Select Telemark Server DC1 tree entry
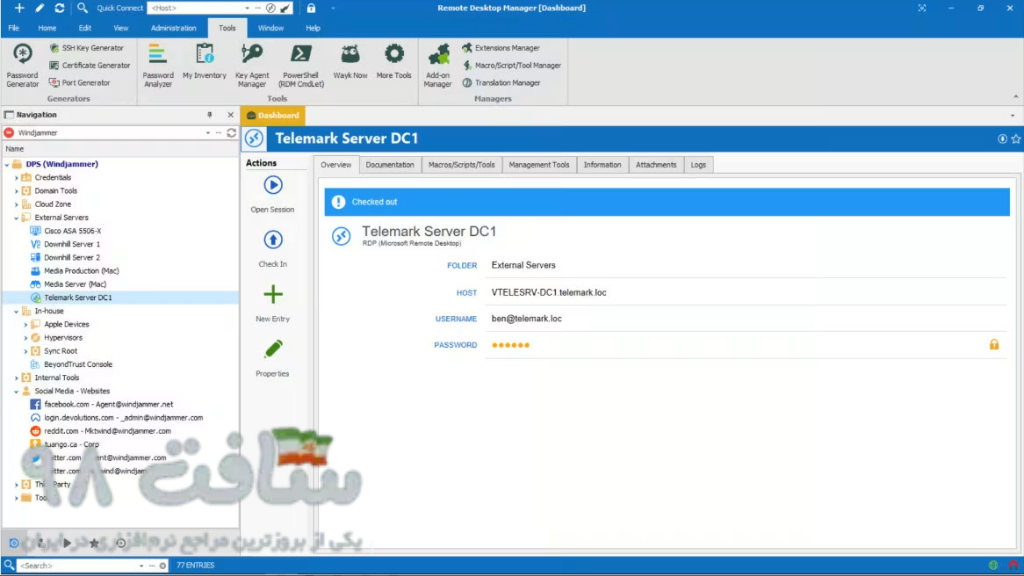Image resolution: width=1024 pixels, height=576 pixels. click(78, 298)
